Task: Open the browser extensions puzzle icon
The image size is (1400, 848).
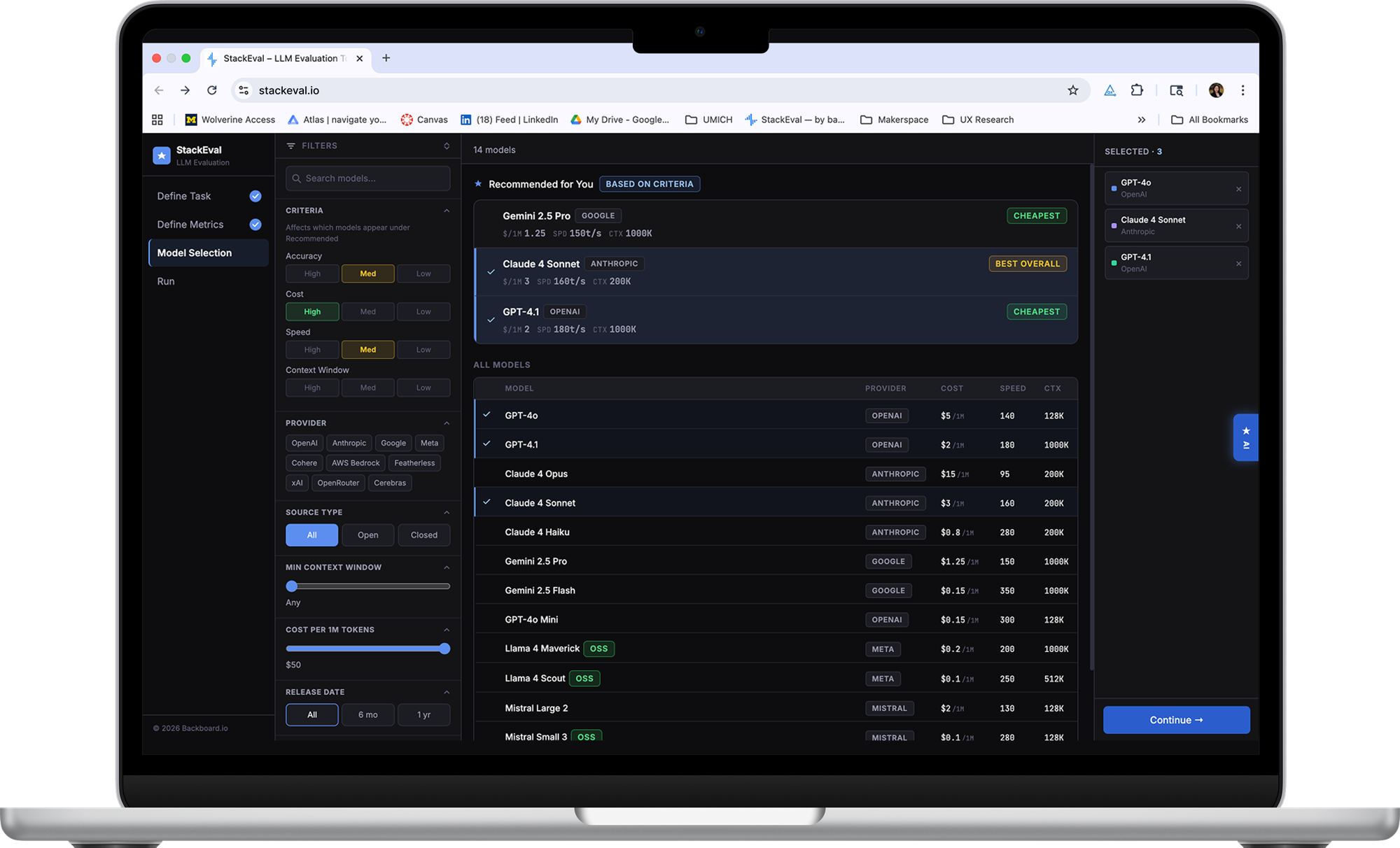Action: click(1137, 90)
